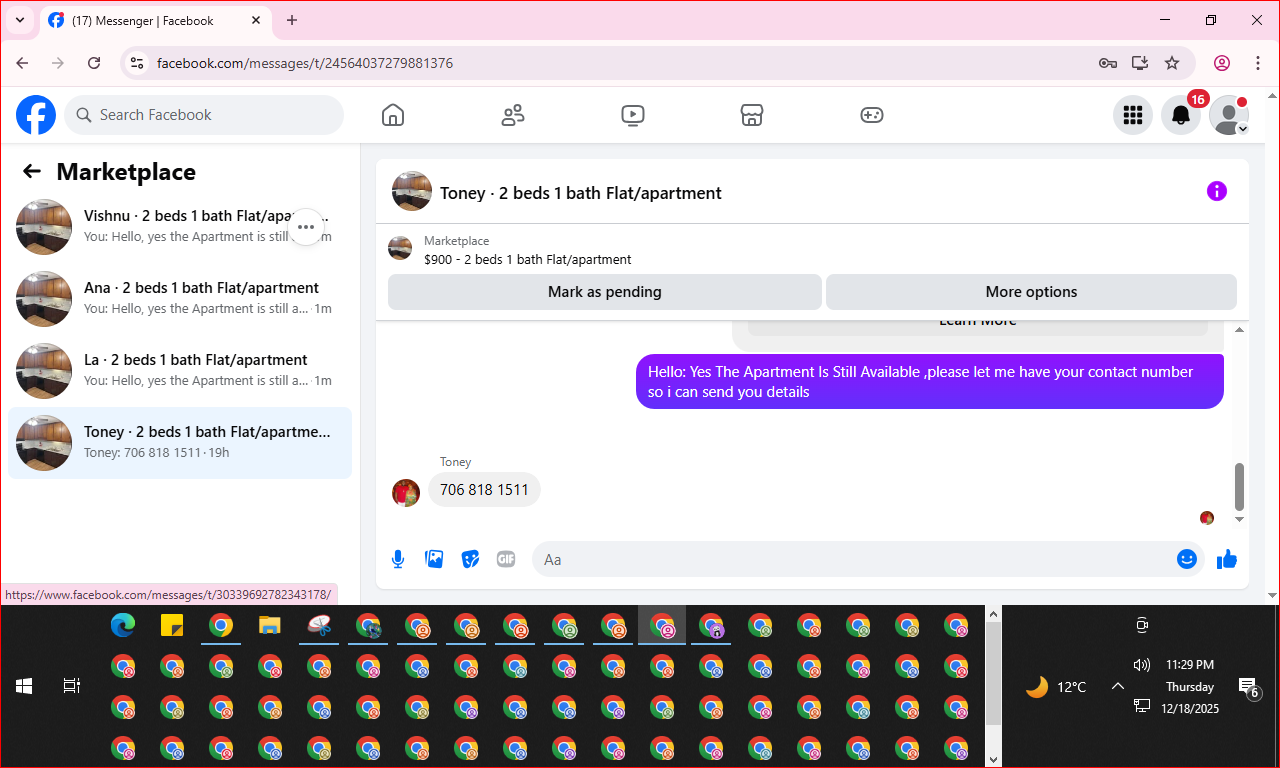Open the volume control in system tray
The image size is (1280, 768).
[1142, 665]
